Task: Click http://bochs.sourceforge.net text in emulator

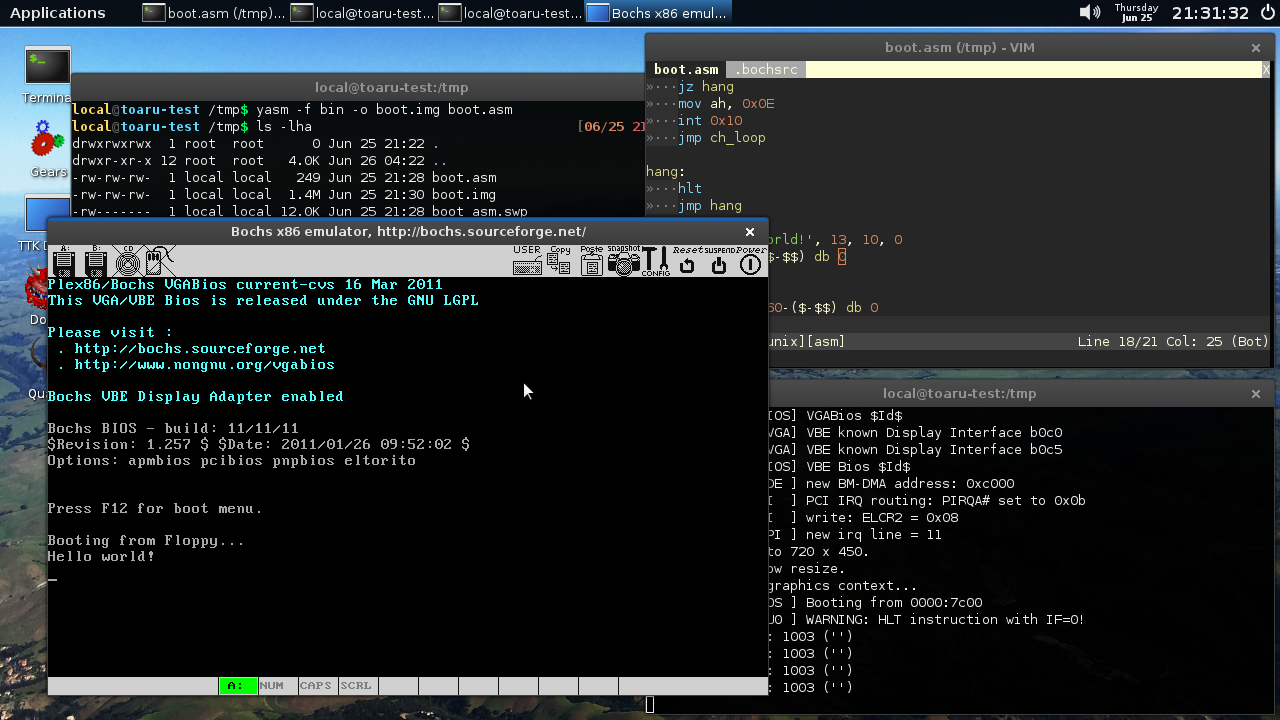Action: (x=200, y=348)
